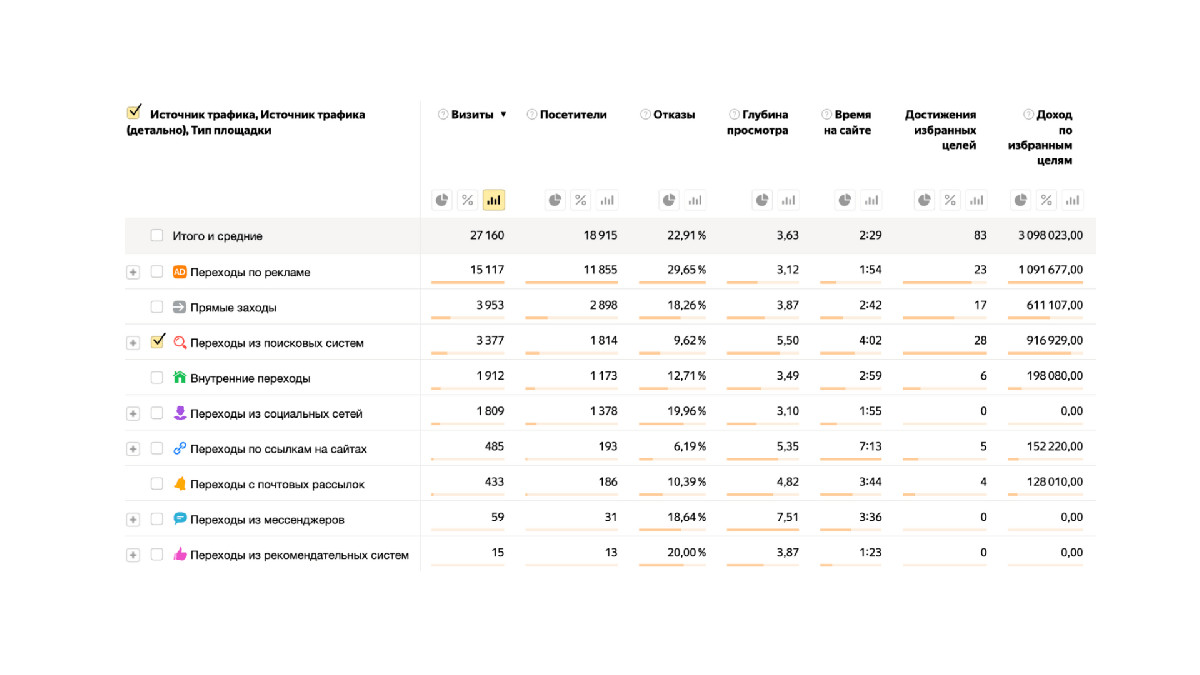Expand the Переходы по рекламе row
Viewport: 1200px width, 675px height.
point(133,272)
